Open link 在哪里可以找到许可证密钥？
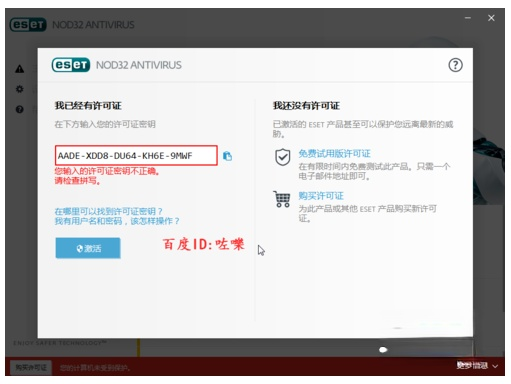Image resolution: width=511 pixels, height=384 pixels. pos(108,211)
